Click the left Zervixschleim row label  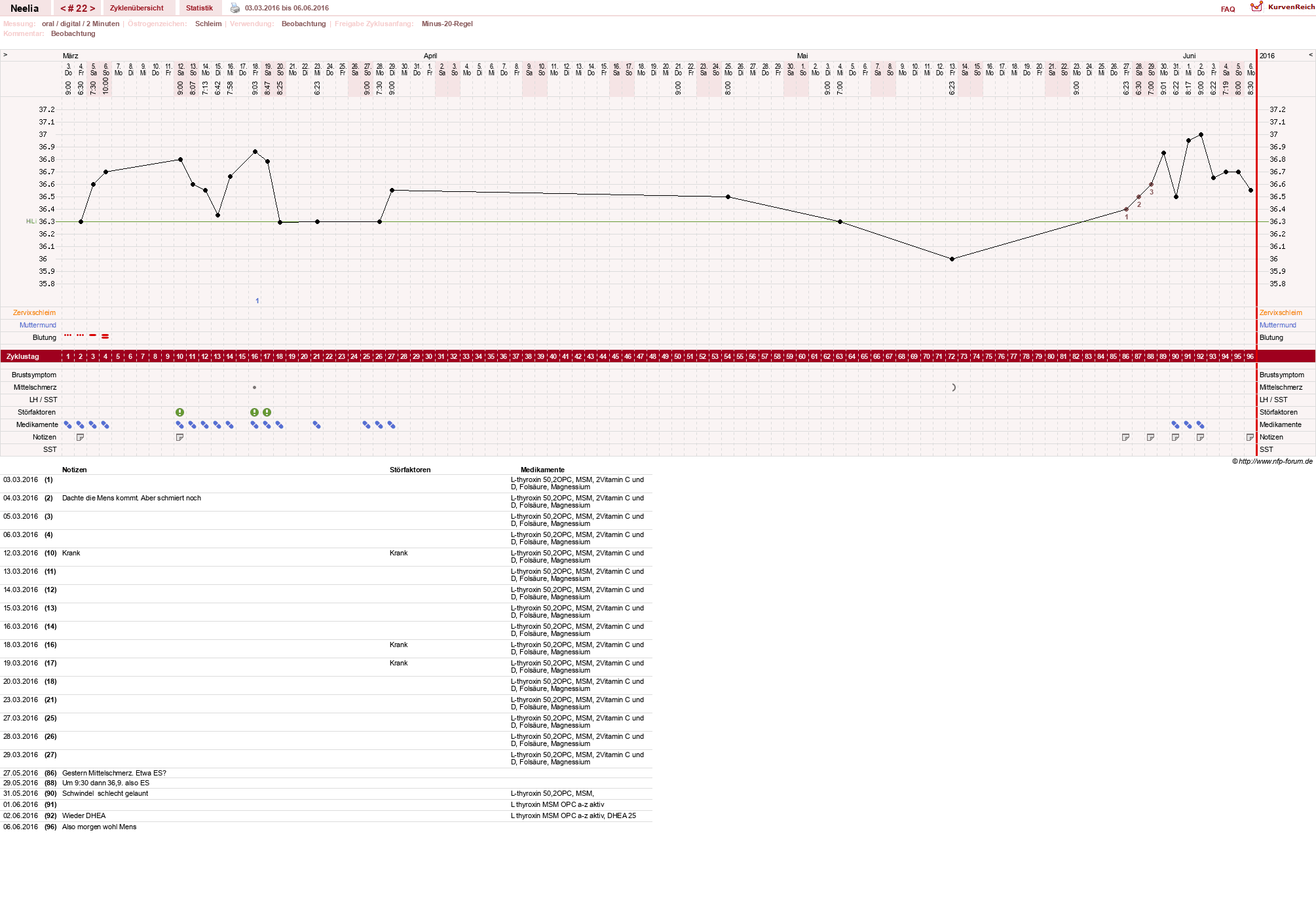pyautogui.click(x=34, y=312)
